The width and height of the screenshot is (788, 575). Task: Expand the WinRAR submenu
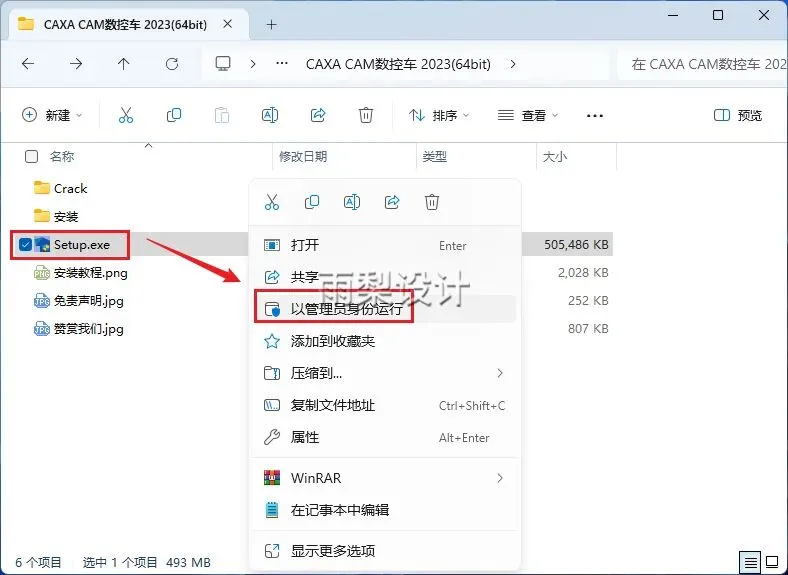tap(500, 477)
